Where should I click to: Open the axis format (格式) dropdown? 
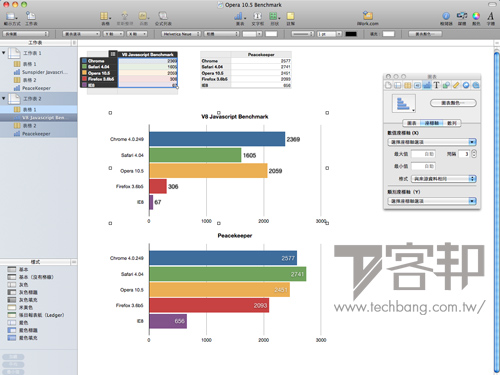pos(443,179)
